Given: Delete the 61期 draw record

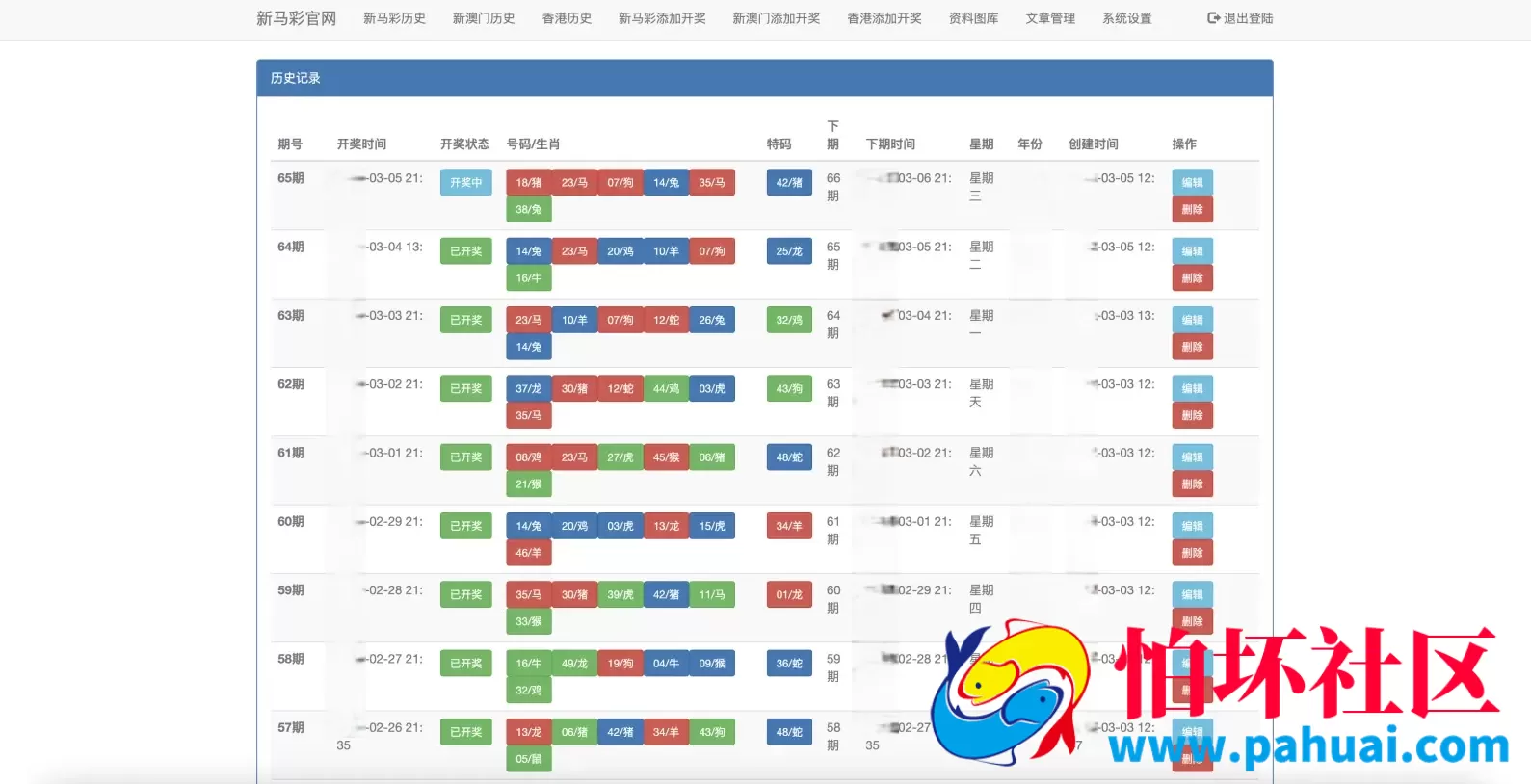Looking at the screenshot, I should [x=1192, y=484].
